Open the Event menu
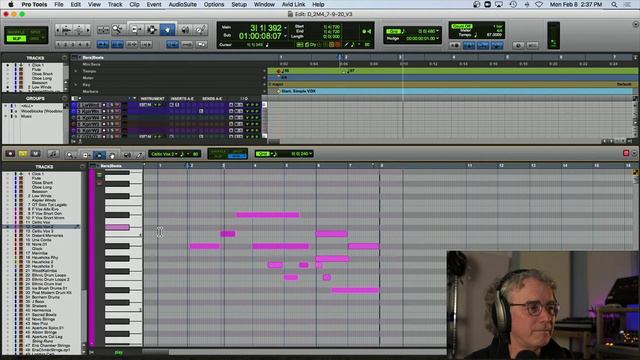 click(154, 4)
